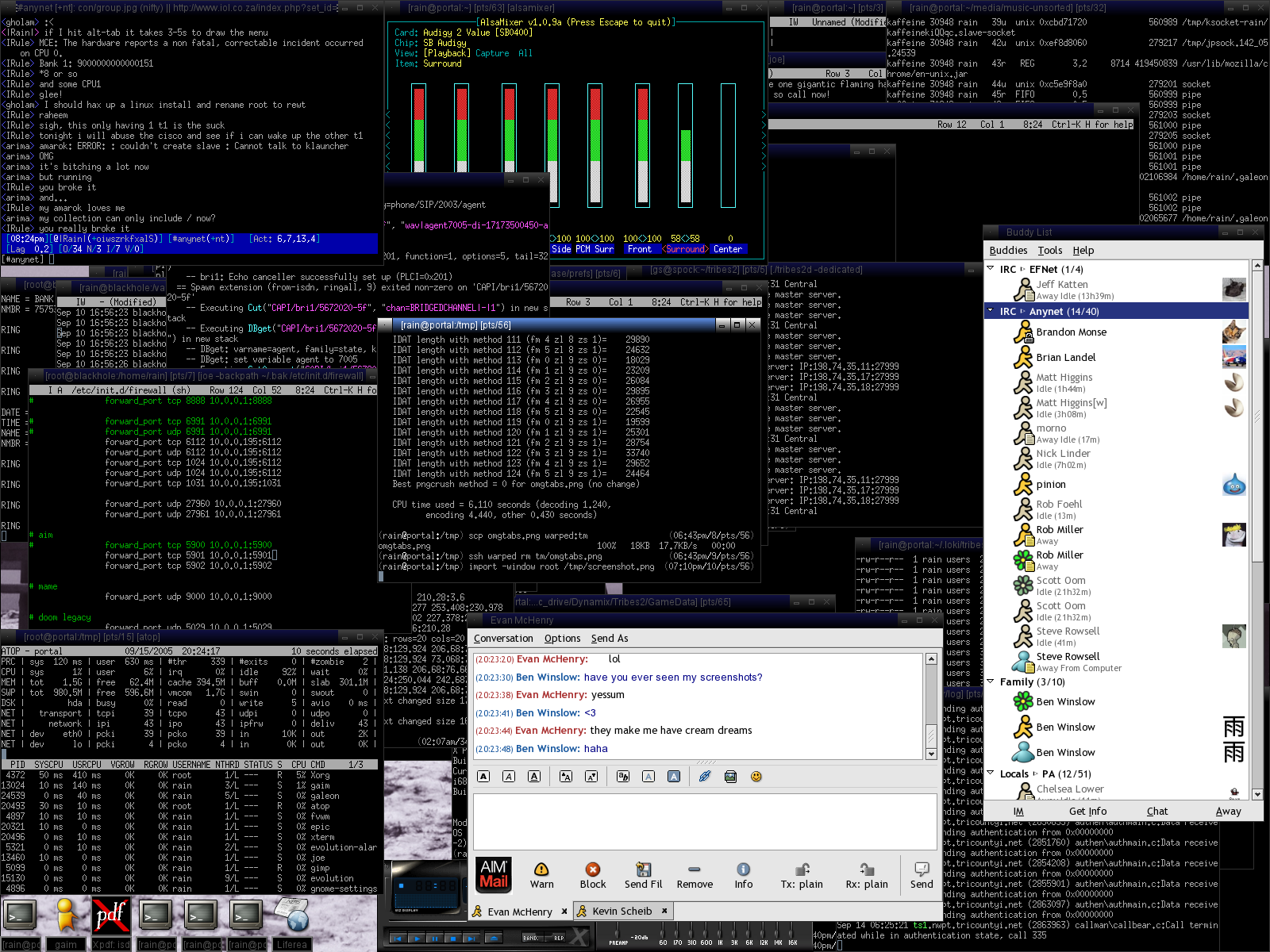Click Jeff Katten's buddy avatar thumbnail

click(x=1233, y=290)
